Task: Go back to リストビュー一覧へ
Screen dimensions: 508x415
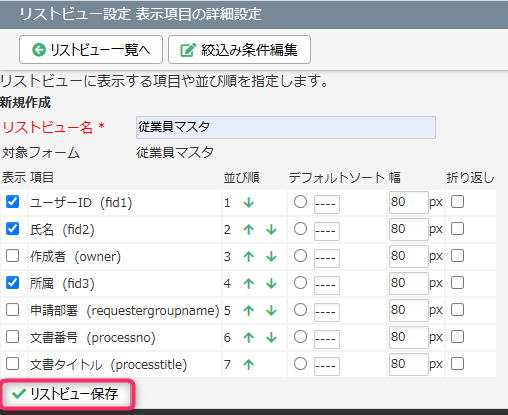Action: [91, 50]
